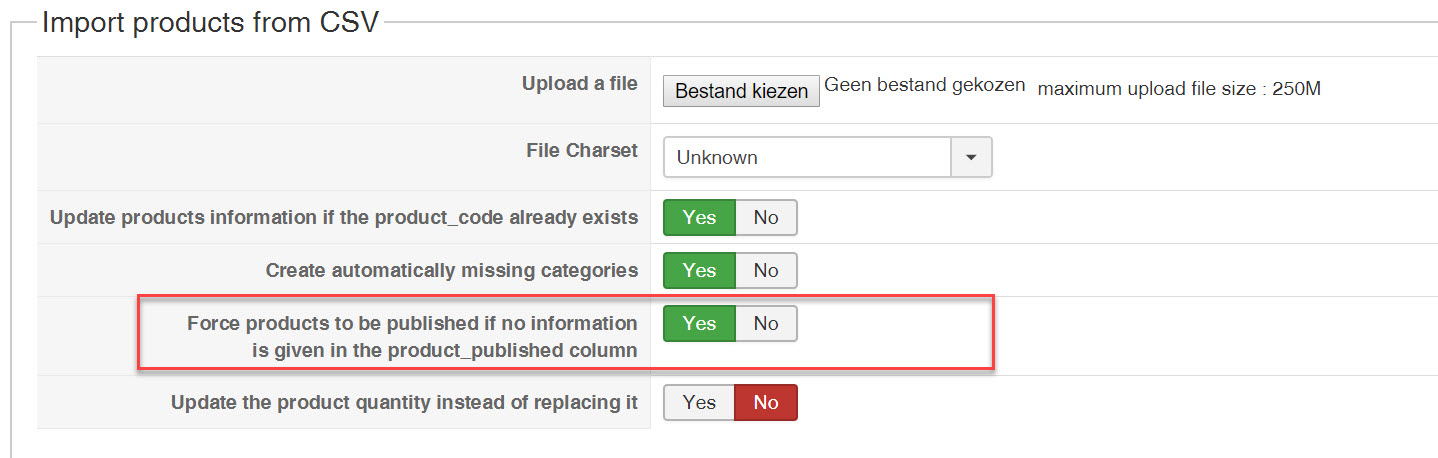
Task: Click the product_code already exists label
Action: (344, 217)
